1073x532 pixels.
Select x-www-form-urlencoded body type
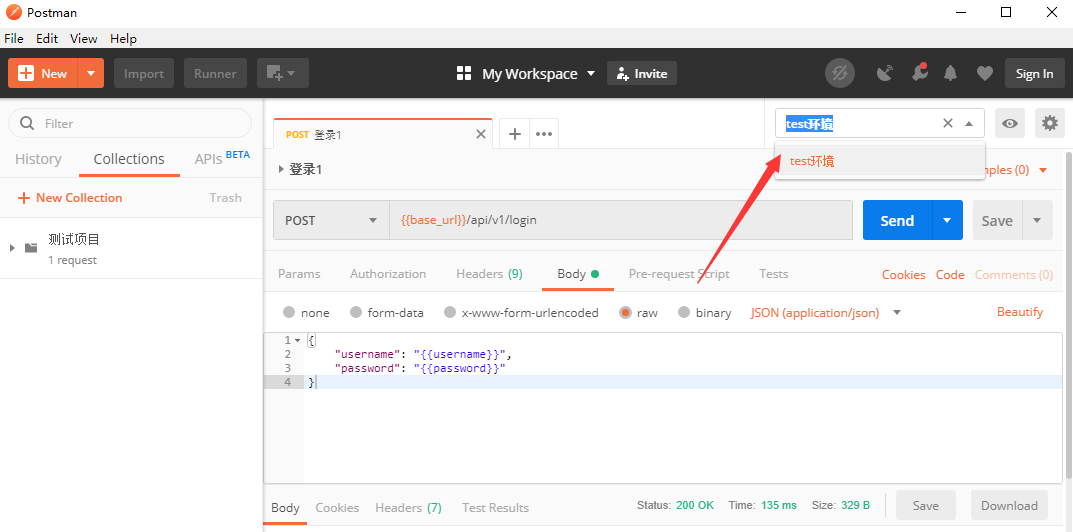[x=450, y=312]
